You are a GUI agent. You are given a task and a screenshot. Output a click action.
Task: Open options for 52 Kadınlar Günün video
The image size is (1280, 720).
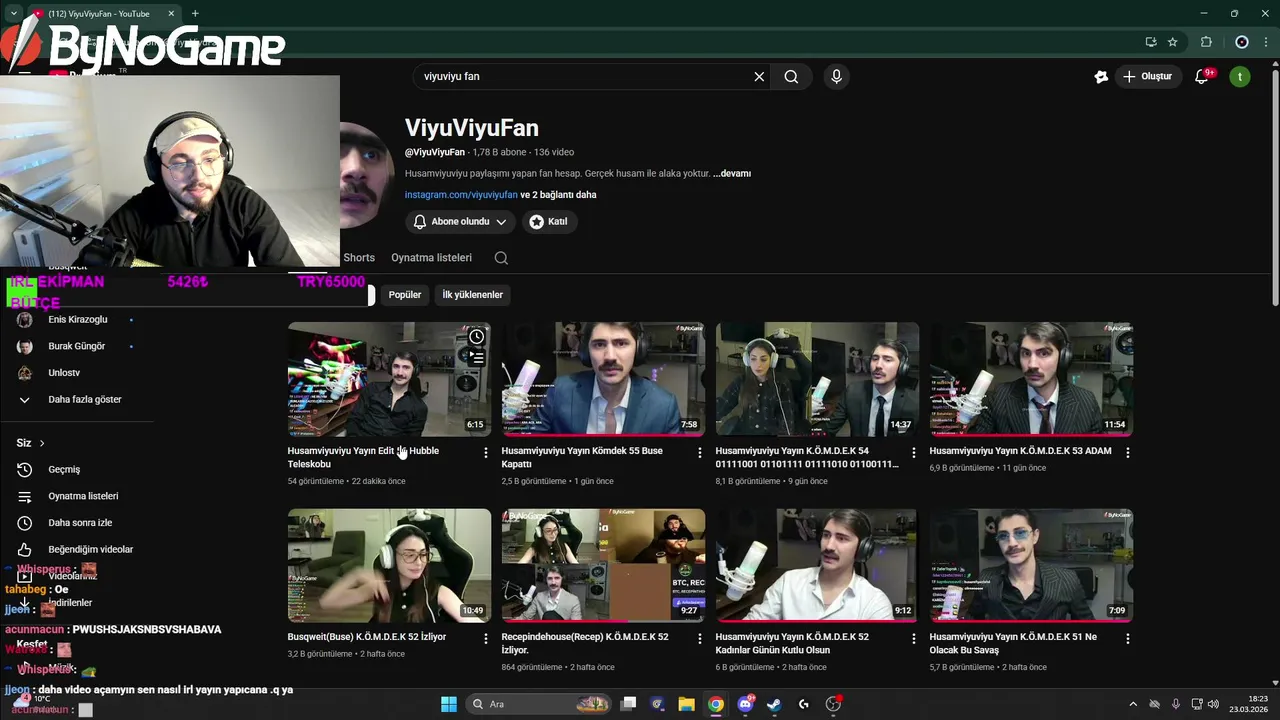click(913, 638)
